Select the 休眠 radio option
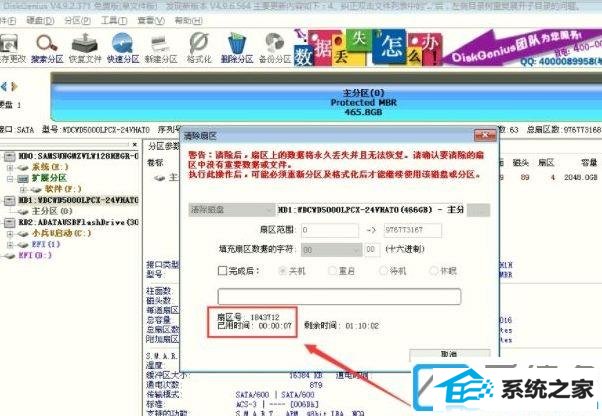 [433, 271]
